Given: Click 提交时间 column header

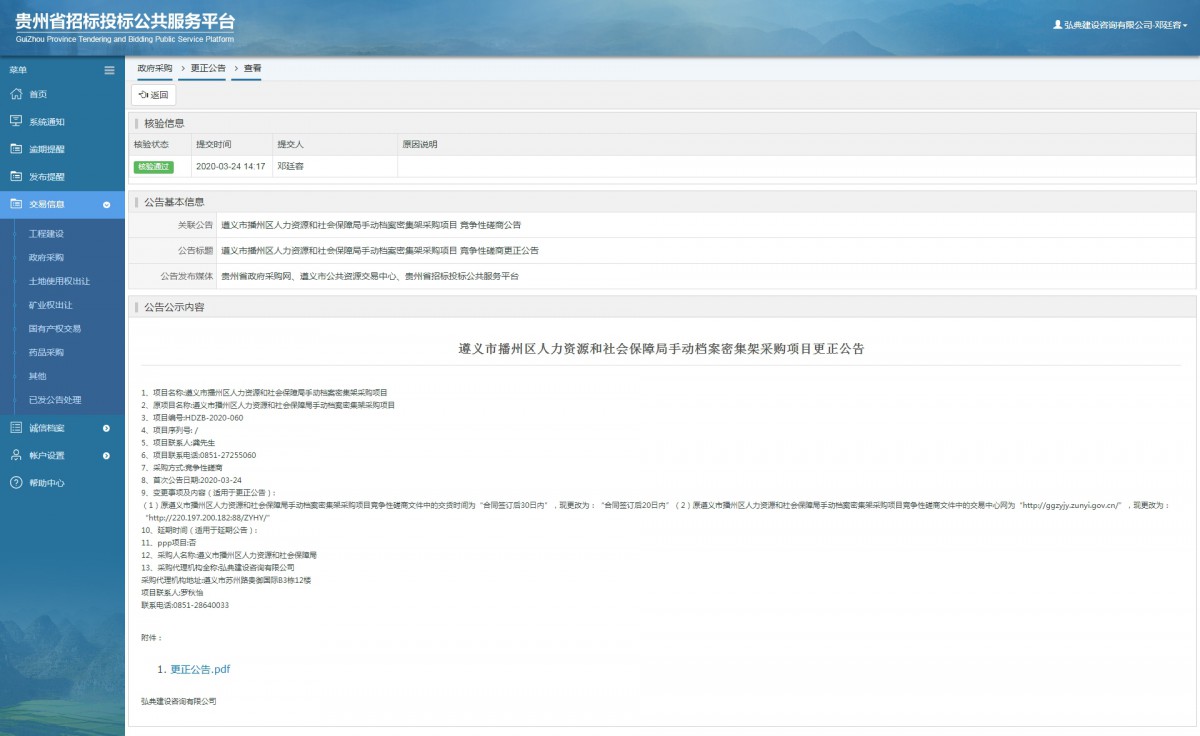Looking at the screenshot, I should coord(214,144).
